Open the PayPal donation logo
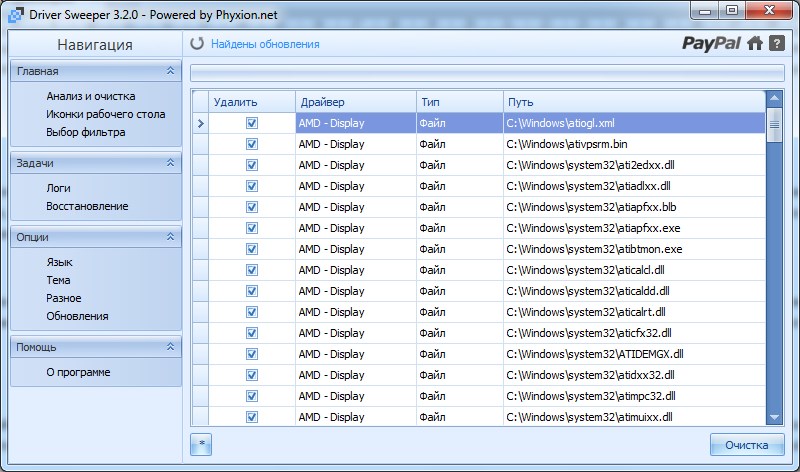This screenshot has height=472, width=800. (x=711, y=43)
